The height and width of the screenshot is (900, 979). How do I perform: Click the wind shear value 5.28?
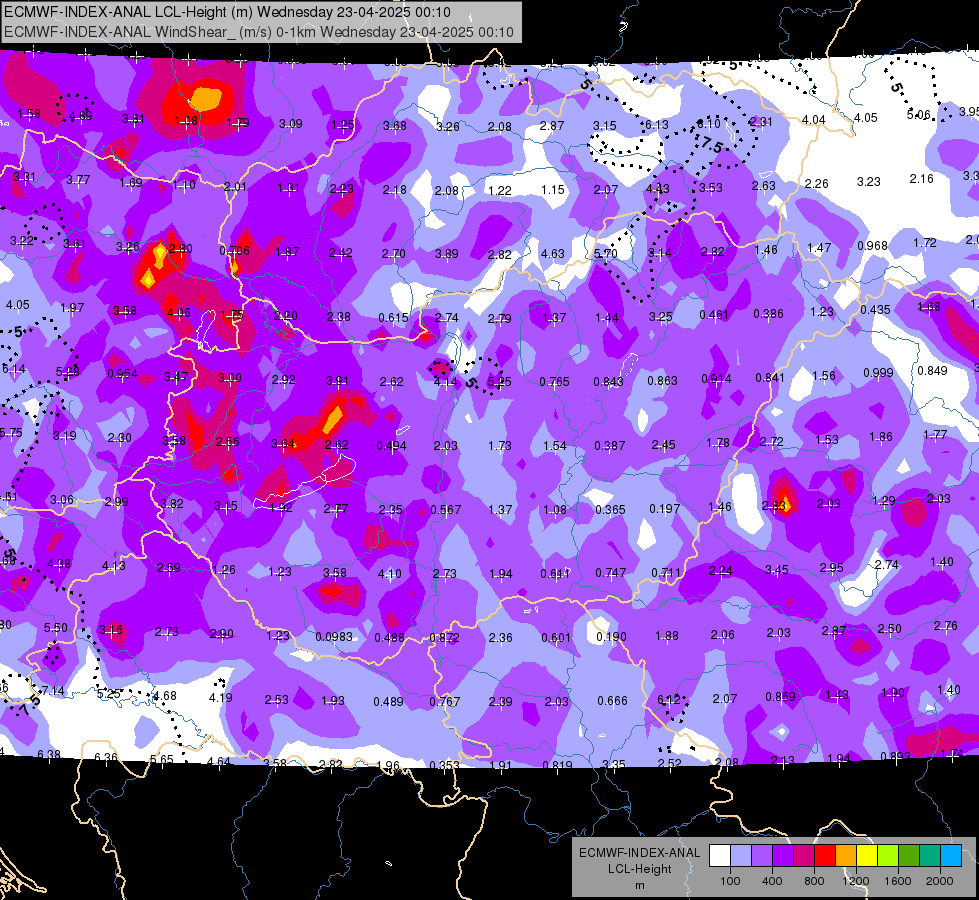point(67,372)
